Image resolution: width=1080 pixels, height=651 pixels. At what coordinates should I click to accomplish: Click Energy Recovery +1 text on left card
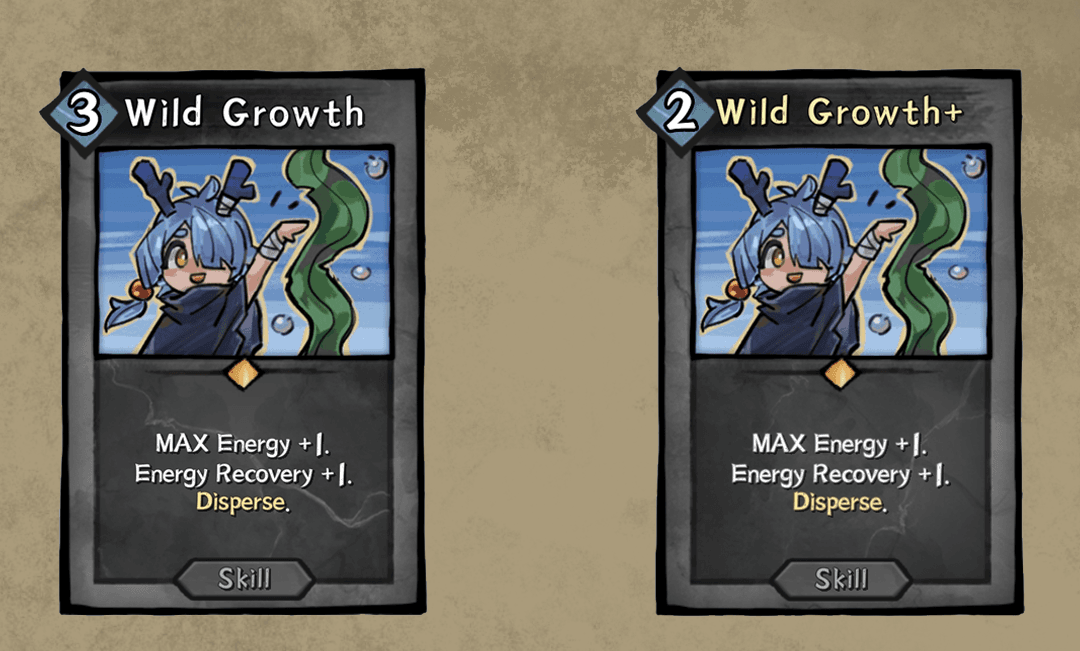[243, 474]
